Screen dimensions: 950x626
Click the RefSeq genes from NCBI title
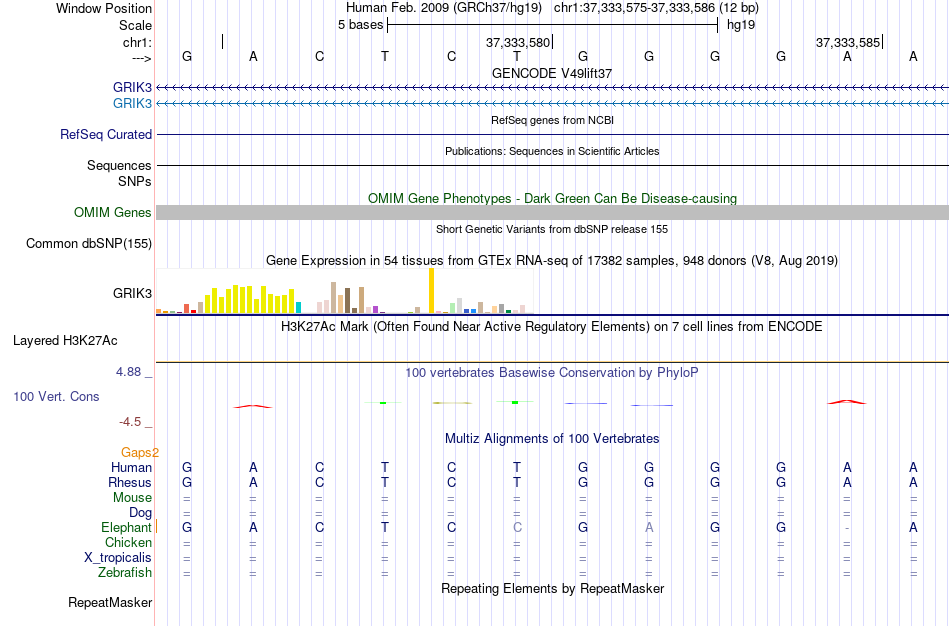(552, 120)
